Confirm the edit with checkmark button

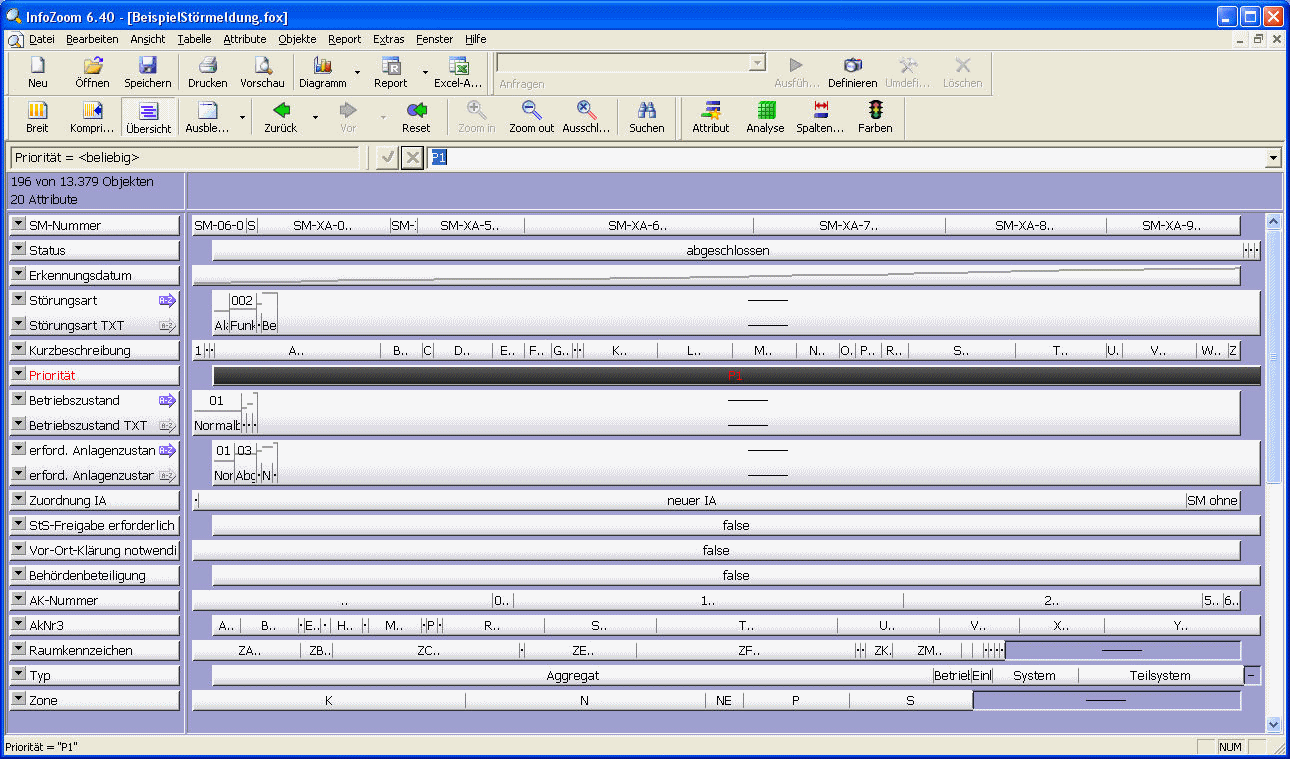386,158
